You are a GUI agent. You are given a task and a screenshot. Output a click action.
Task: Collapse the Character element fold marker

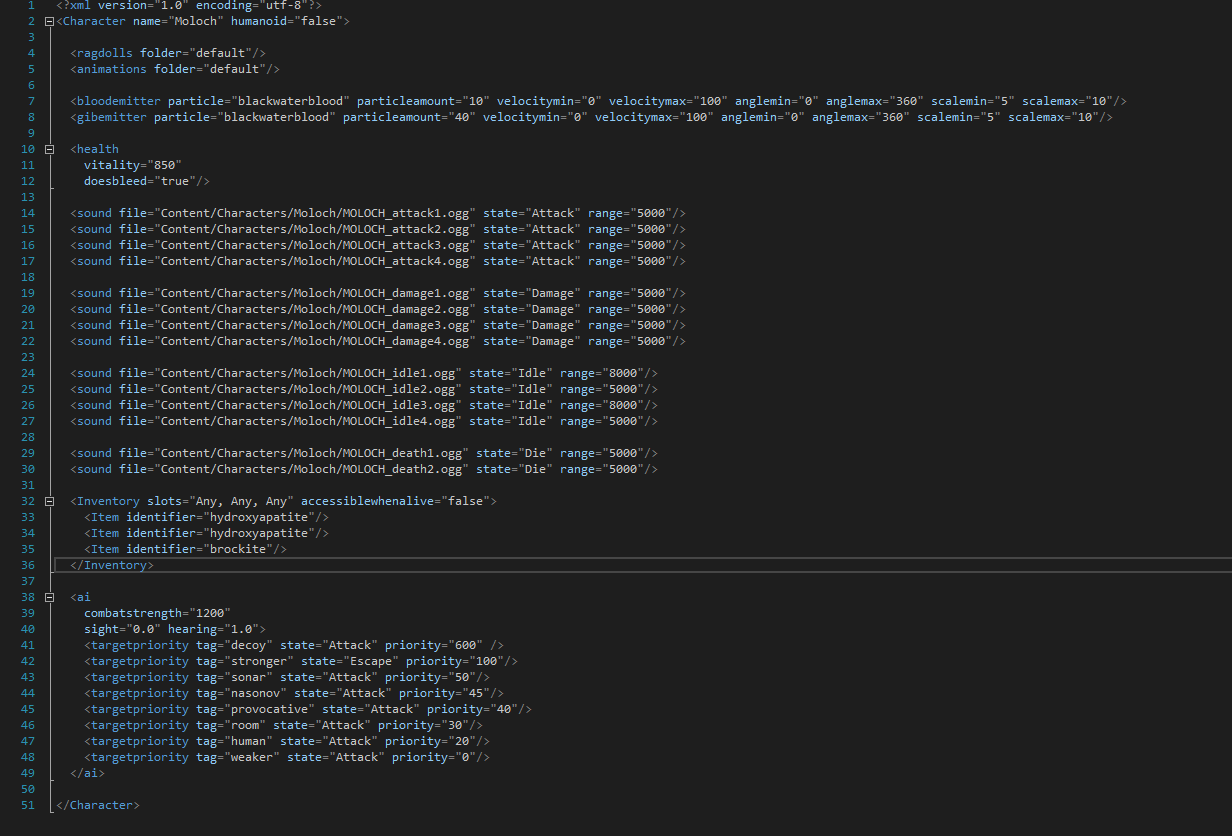click(49, 21)
